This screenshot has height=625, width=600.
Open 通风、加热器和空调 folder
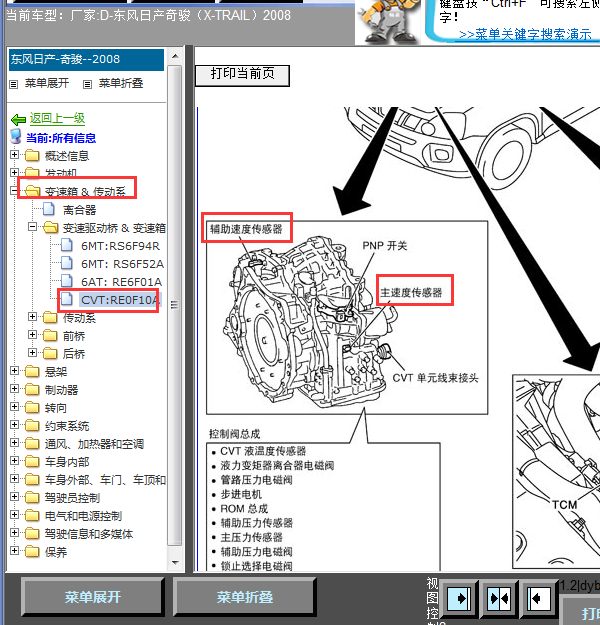tap(94, 444)
